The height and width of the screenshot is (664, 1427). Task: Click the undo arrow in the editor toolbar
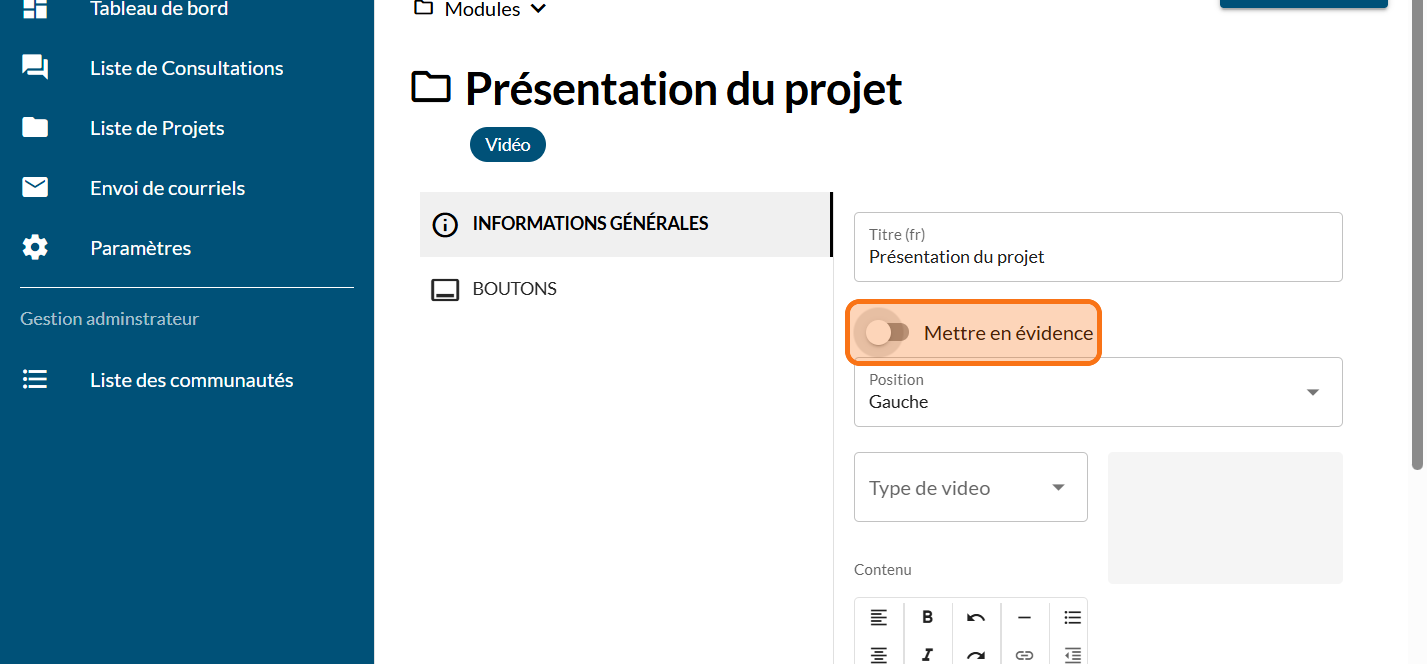[976, 617]
